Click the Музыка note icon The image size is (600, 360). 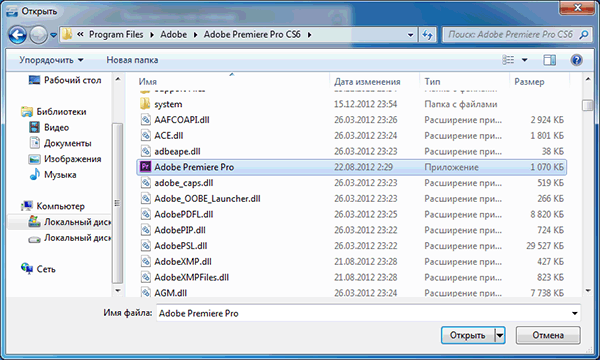point(34,174)
